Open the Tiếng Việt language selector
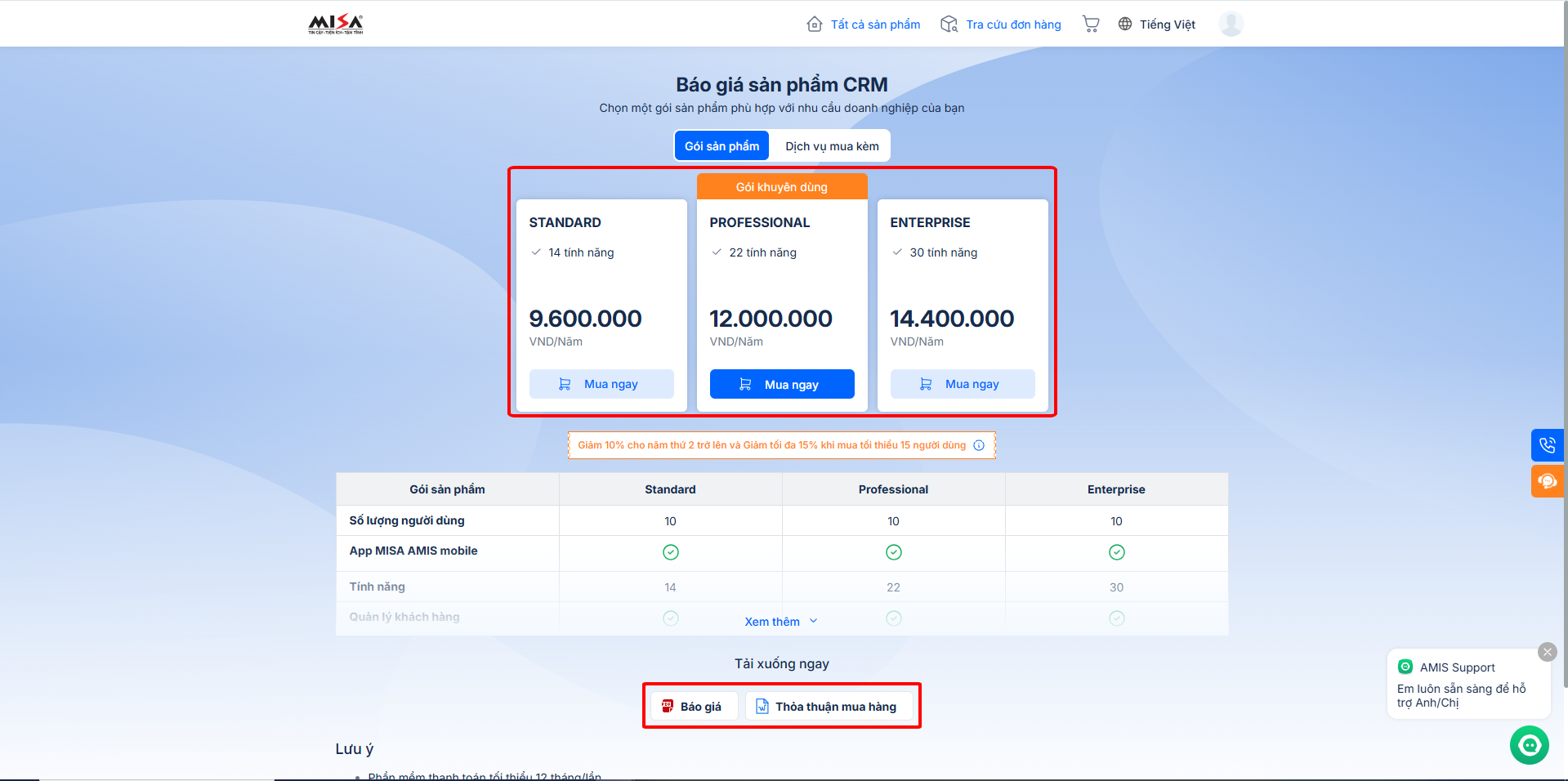The width and height of the screenshot is (1568, 781). 1157,25
